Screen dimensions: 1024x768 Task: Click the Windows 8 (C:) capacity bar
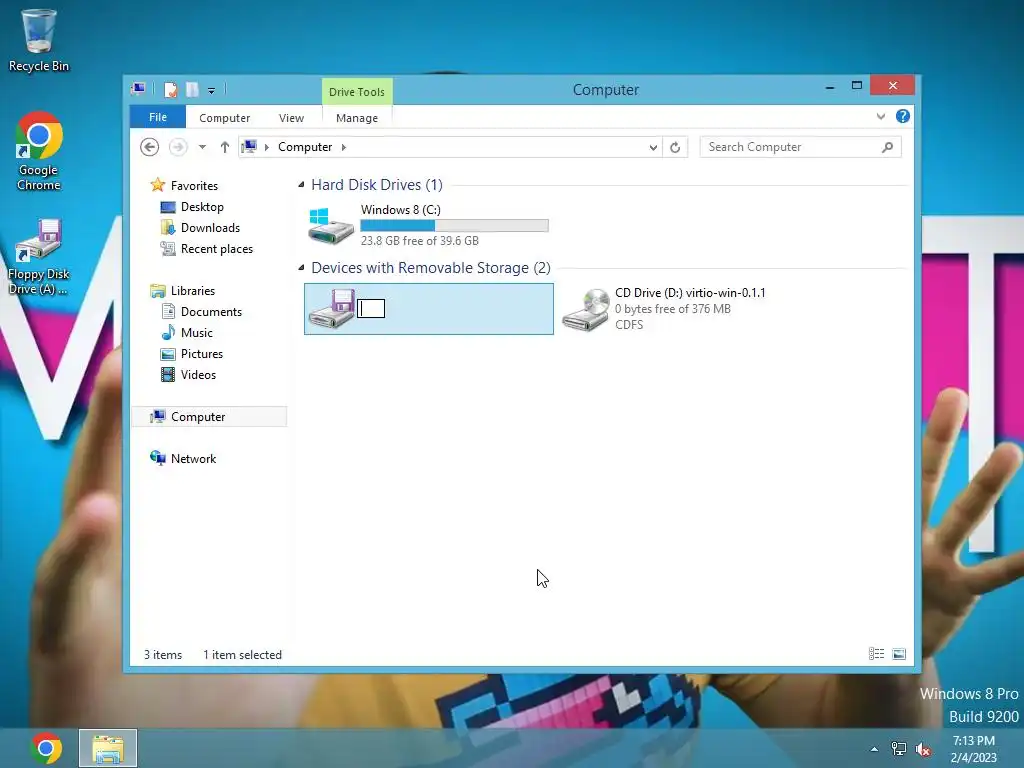(455, 225)
